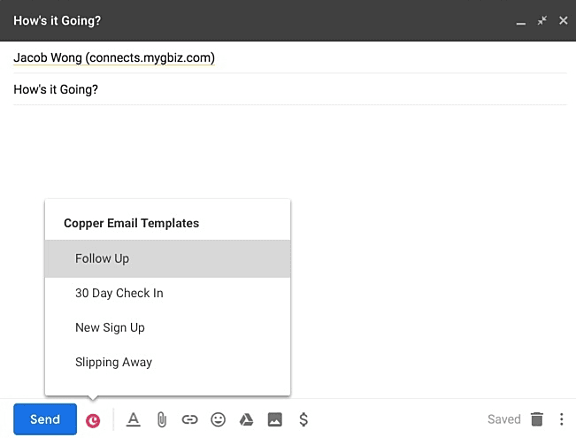Discard draft with trash icon
This screenshot has width=576, height=445.
(x=537, y=419)
